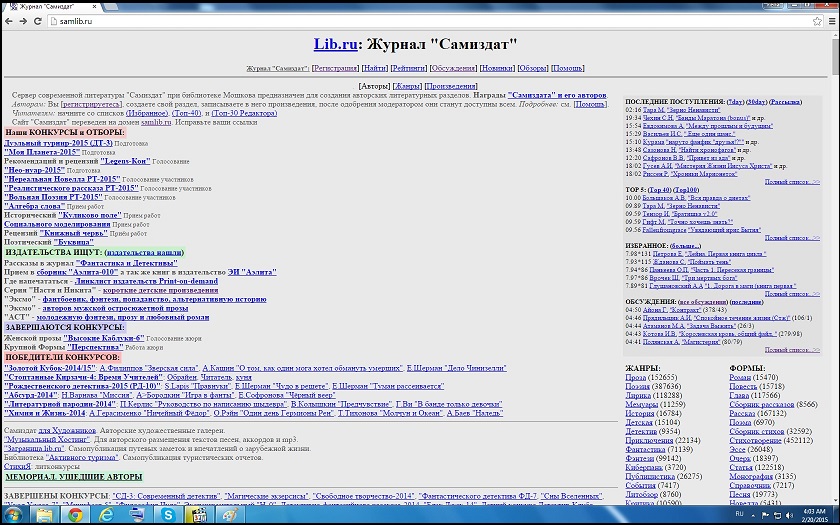Image resolution: width=840 pixels, height=525 pixels.
Task: Click the page vertical scrollbar
Action: (834, 250)
